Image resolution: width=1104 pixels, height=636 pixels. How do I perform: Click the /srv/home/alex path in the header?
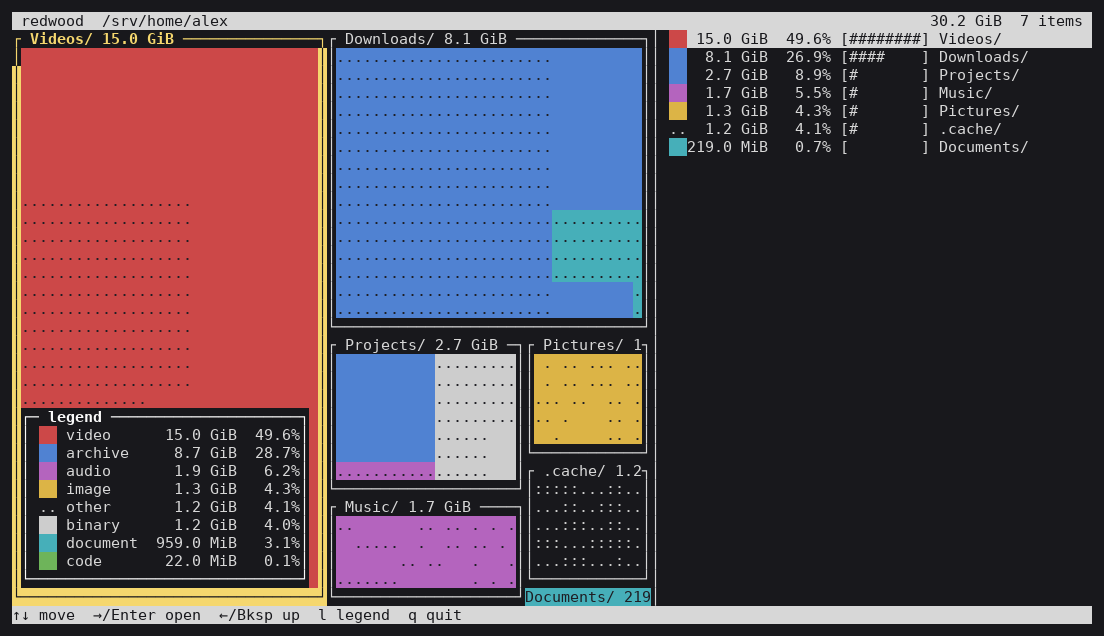(165, 21)
